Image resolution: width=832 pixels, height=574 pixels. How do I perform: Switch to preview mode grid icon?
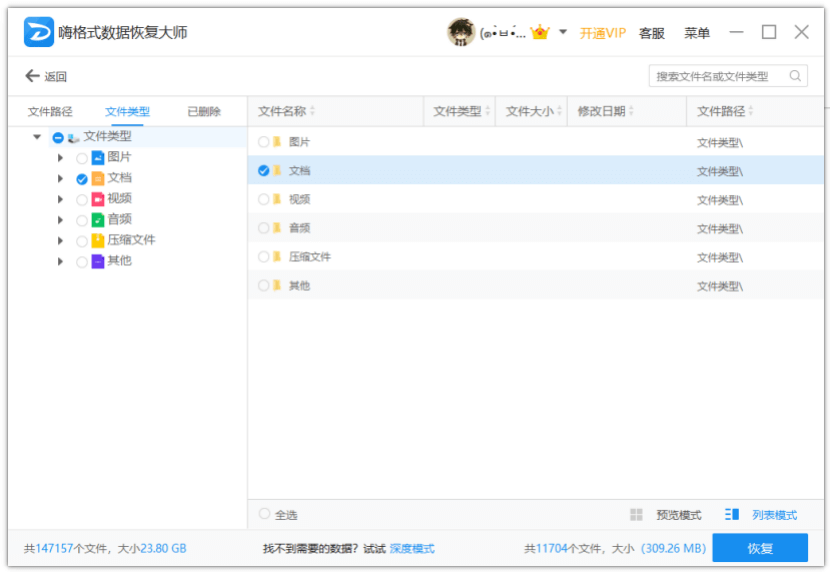pos(636,515)
